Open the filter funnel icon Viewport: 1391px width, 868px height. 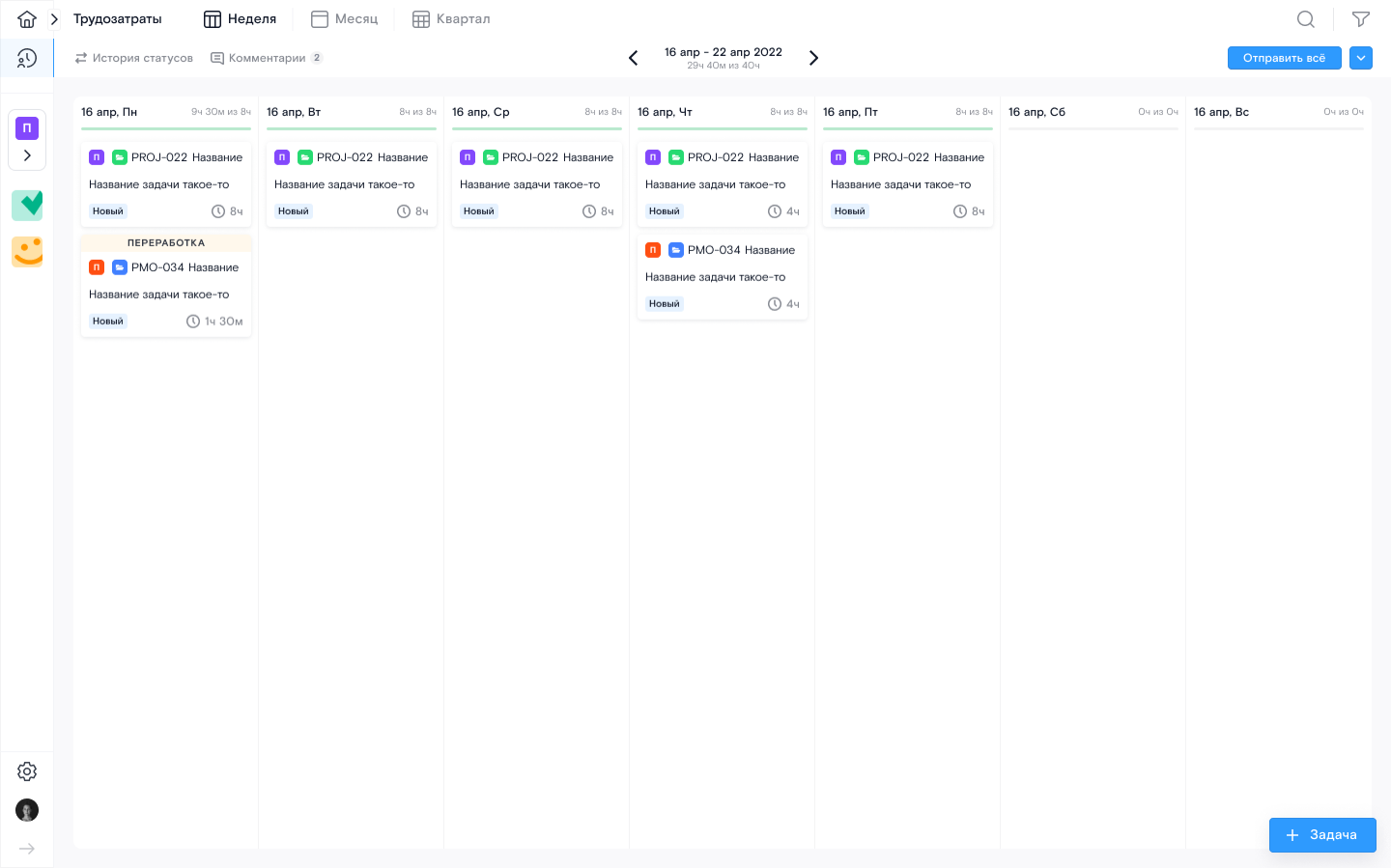pyautogui.click(x=1361, y=19)
